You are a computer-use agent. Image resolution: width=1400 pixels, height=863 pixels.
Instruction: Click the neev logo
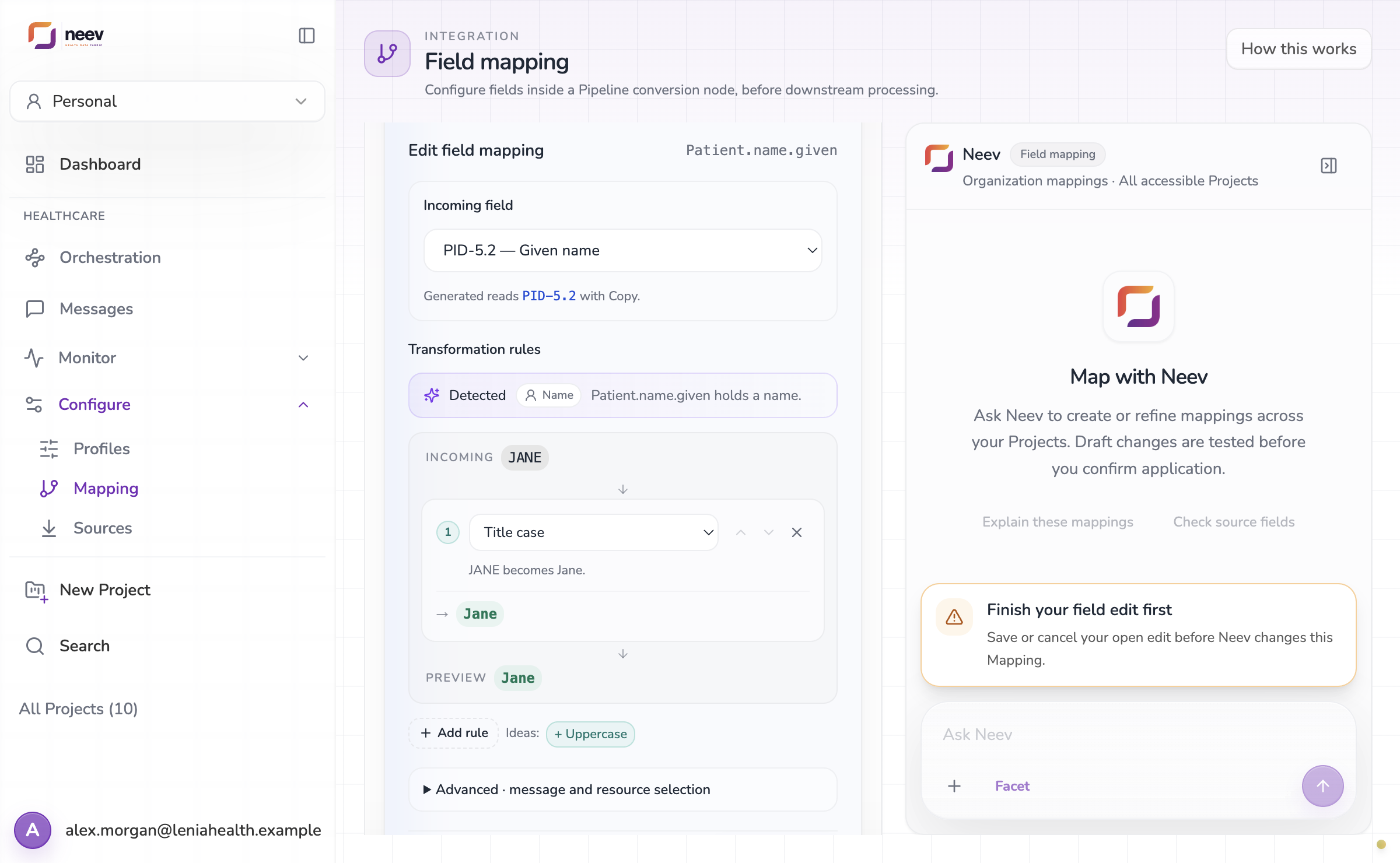coord(66,36)
